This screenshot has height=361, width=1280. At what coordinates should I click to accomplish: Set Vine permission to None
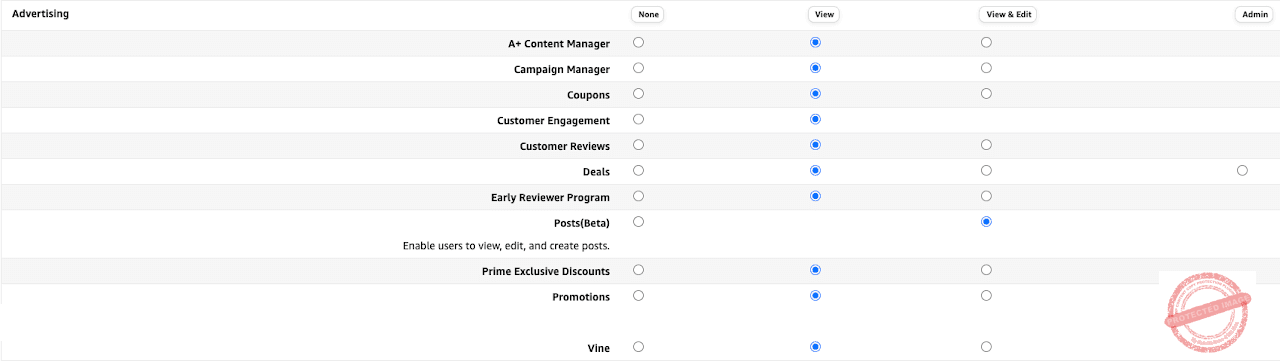[639, 347]
